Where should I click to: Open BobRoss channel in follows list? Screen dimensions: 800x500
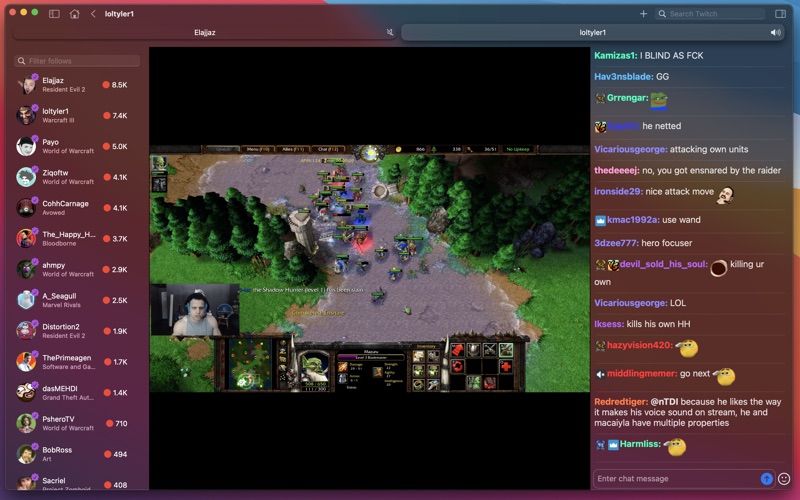point(77,454)
